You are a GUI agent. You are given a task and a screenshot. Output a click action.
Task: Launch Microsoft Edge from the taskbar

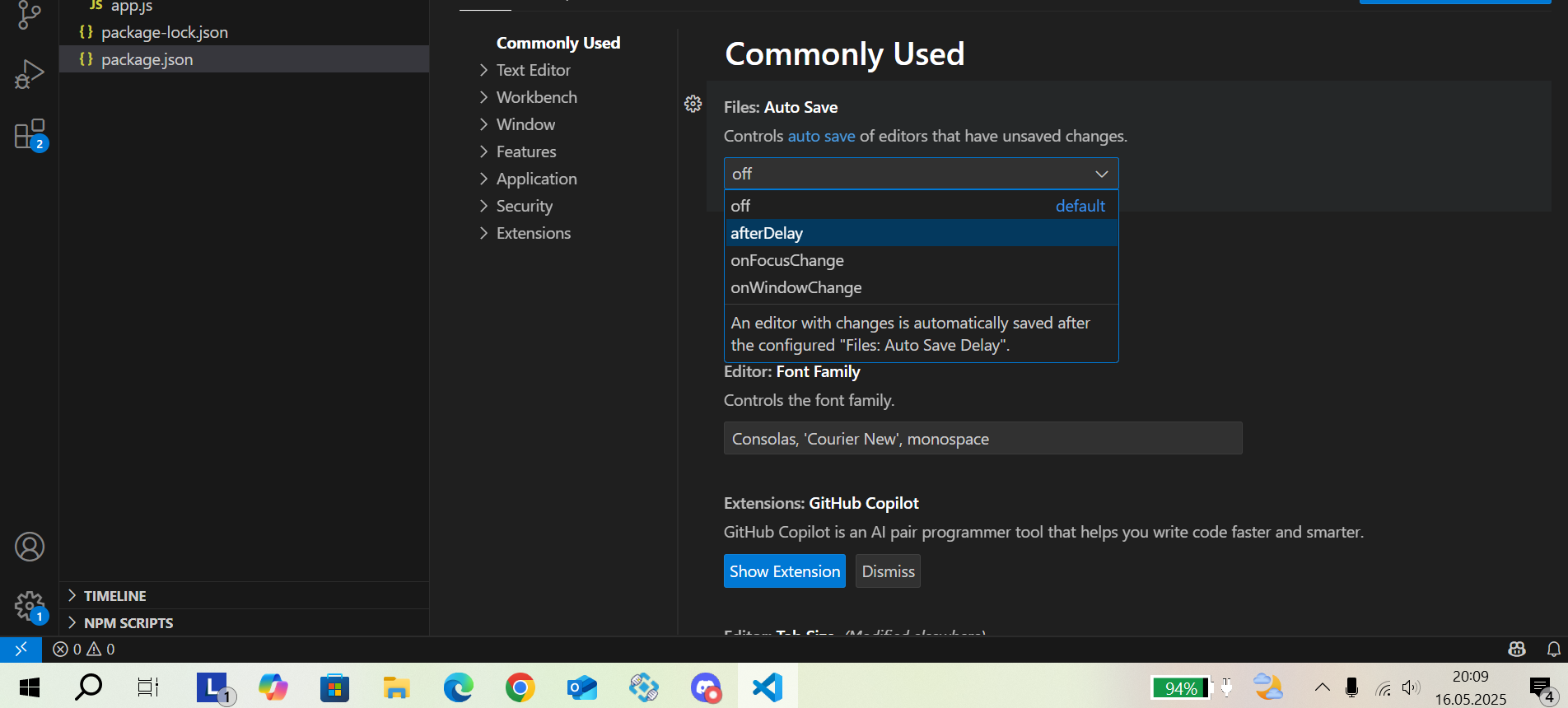click(458, 687)
